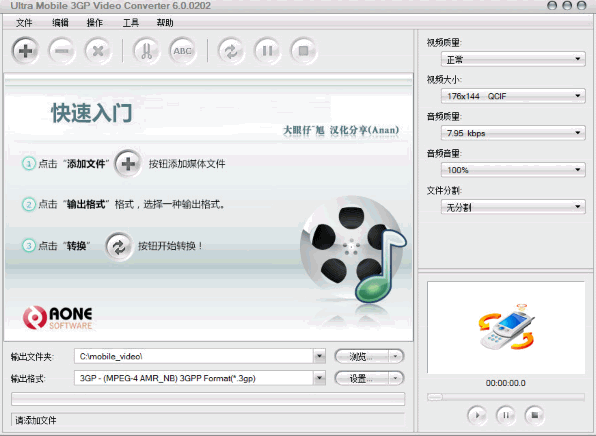Viewport: 596px width, 436px height.
Task: Click the conversion progress bar
Action: [208, 399]
